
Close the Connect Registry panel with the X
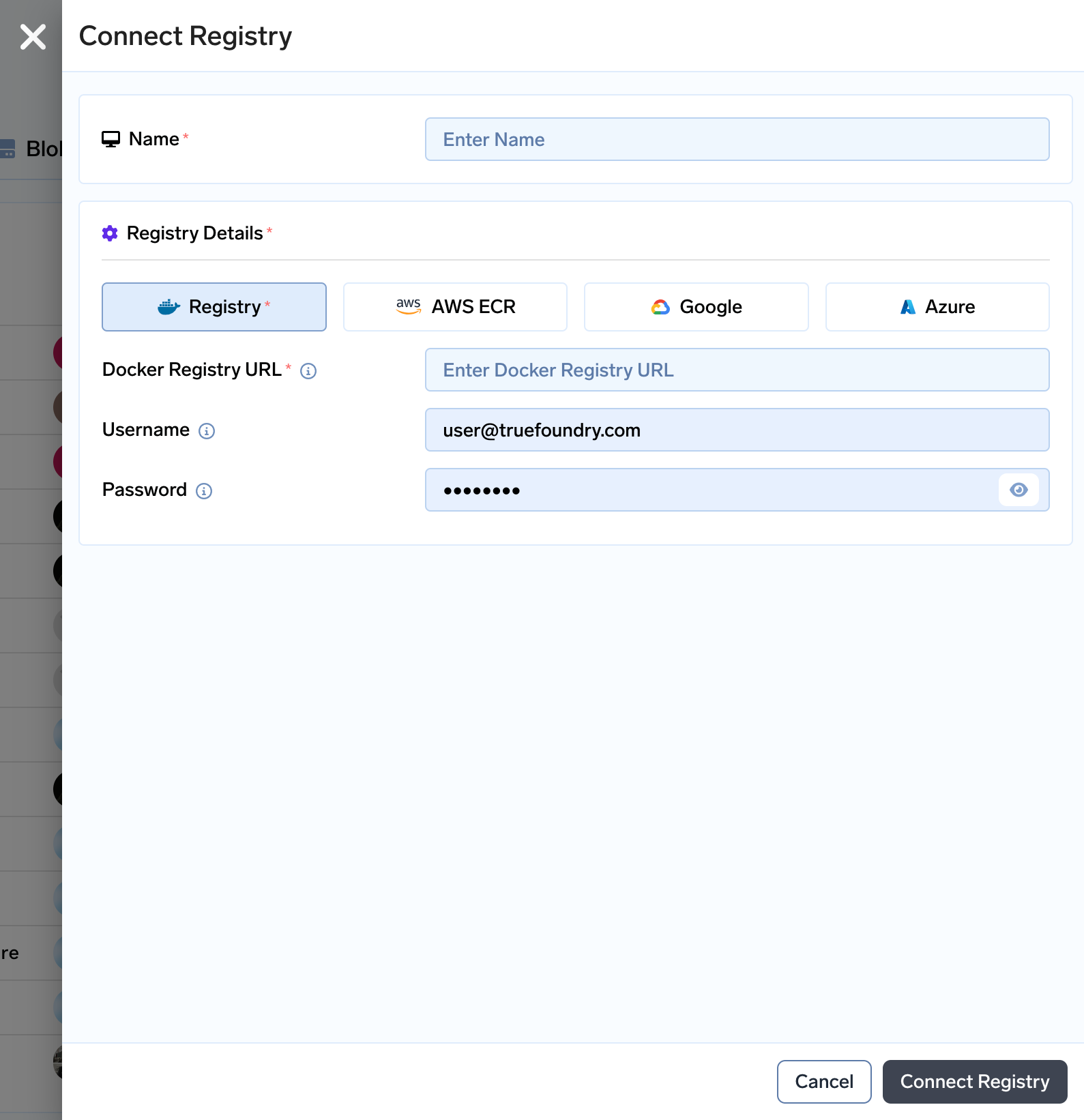33,37
